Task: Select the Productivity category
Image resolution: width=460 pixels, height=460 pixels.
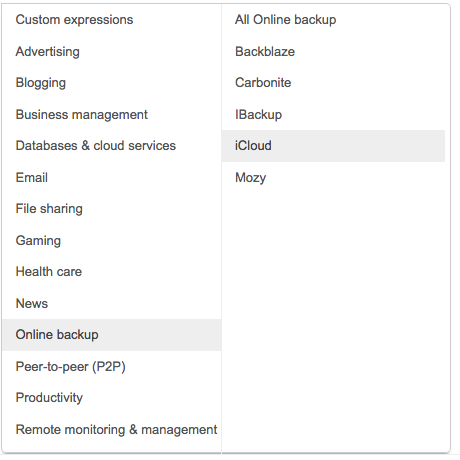Action: [x=111, y=398]
